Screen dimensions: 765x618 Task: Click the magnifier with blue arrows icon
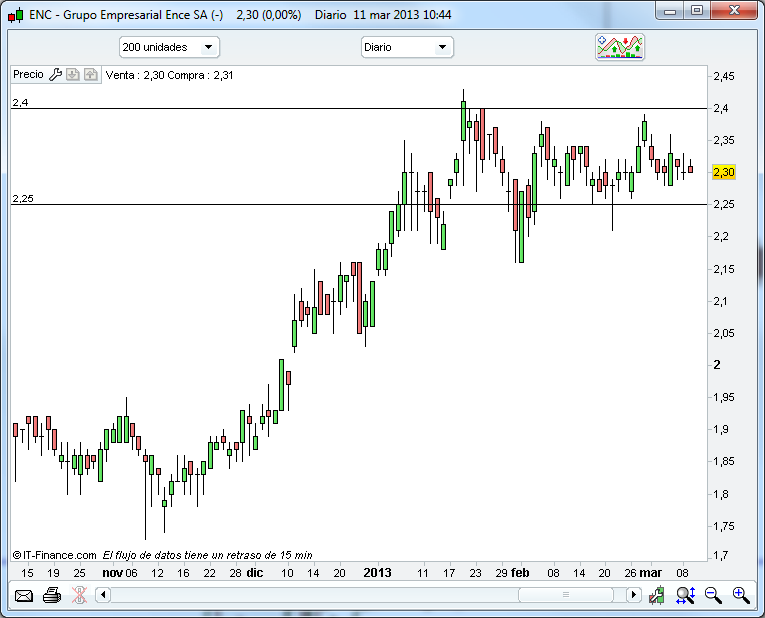tap(685, 595)
